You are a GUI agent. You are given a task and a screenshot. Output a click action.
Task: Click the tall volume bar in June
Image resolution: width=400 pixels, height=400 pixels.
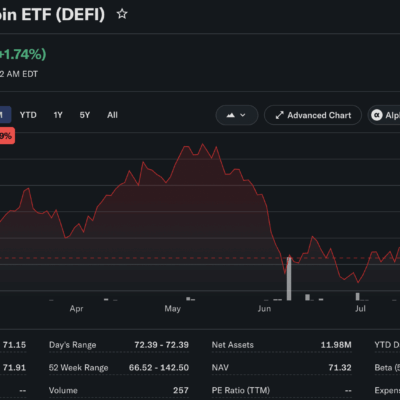tap(289, 279)
